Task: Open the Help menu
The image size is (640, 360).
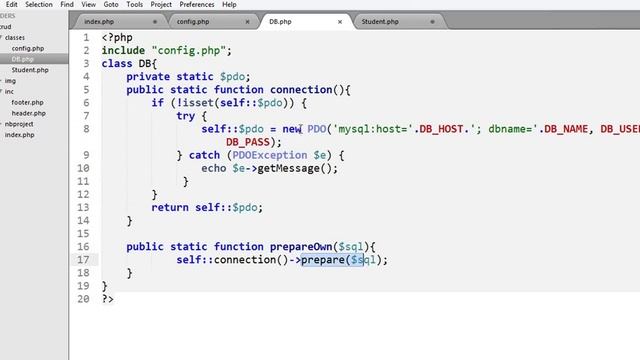Action: [x=229, y=4]
